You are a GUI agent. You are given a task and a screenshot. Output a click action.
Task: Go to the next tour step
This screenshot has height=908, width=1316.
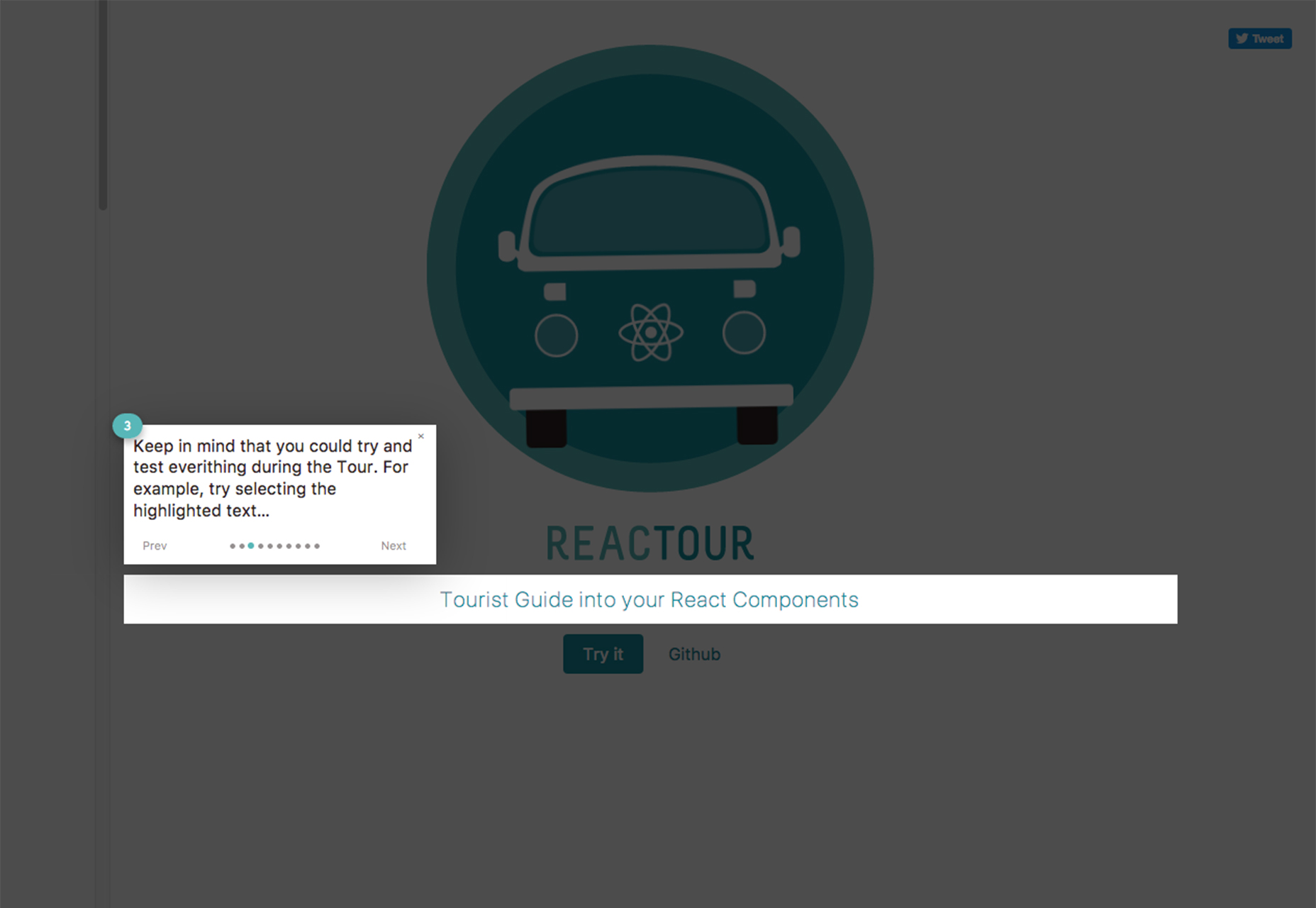pos(394,546)
